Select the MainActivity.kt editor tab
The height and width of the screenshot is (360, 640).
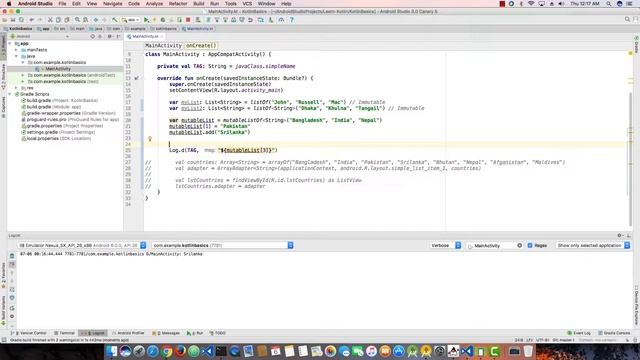point(145,36)
